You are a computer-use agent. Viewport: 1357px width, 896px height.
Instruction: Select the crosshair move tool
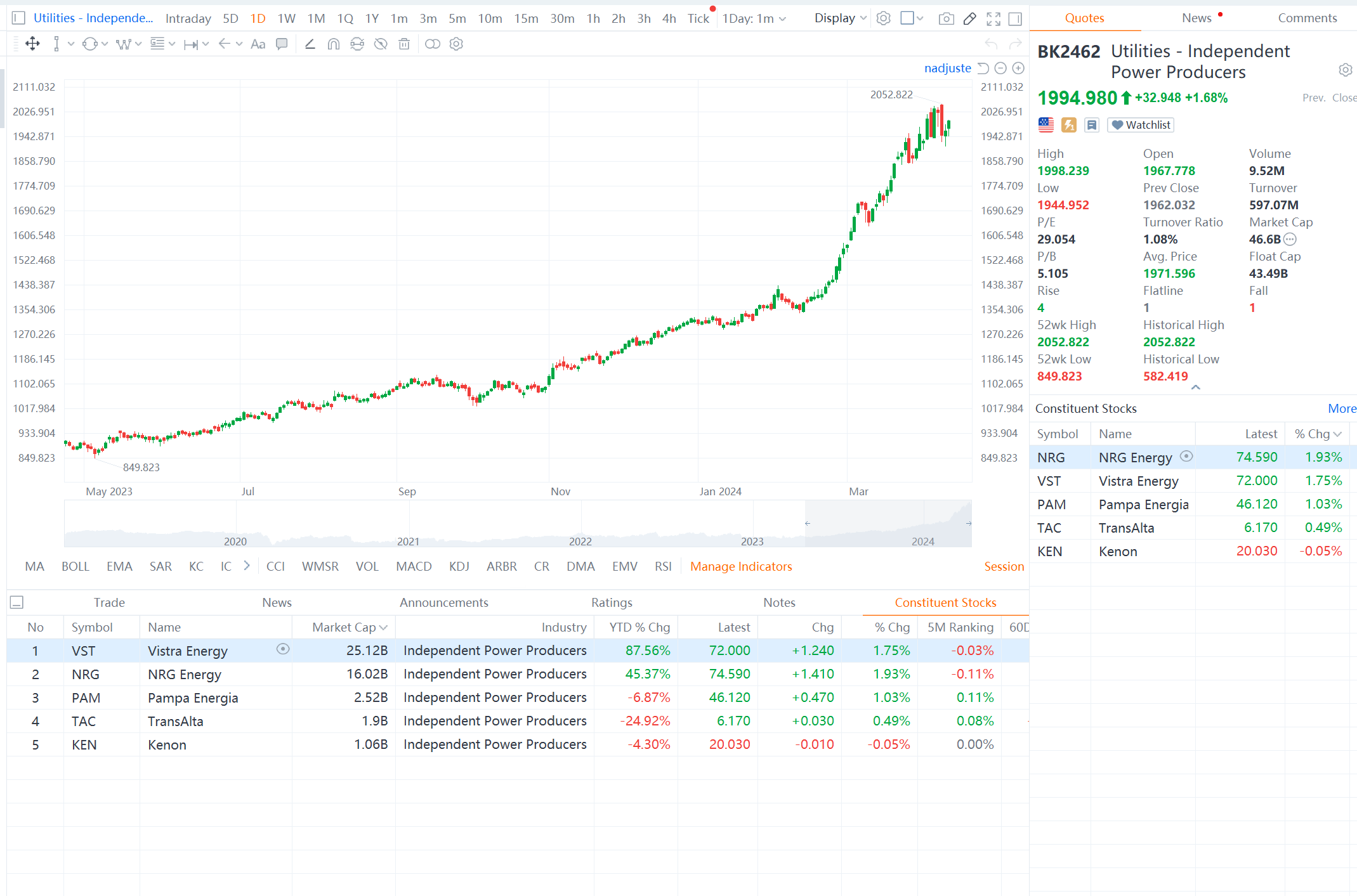coord(32,44)
